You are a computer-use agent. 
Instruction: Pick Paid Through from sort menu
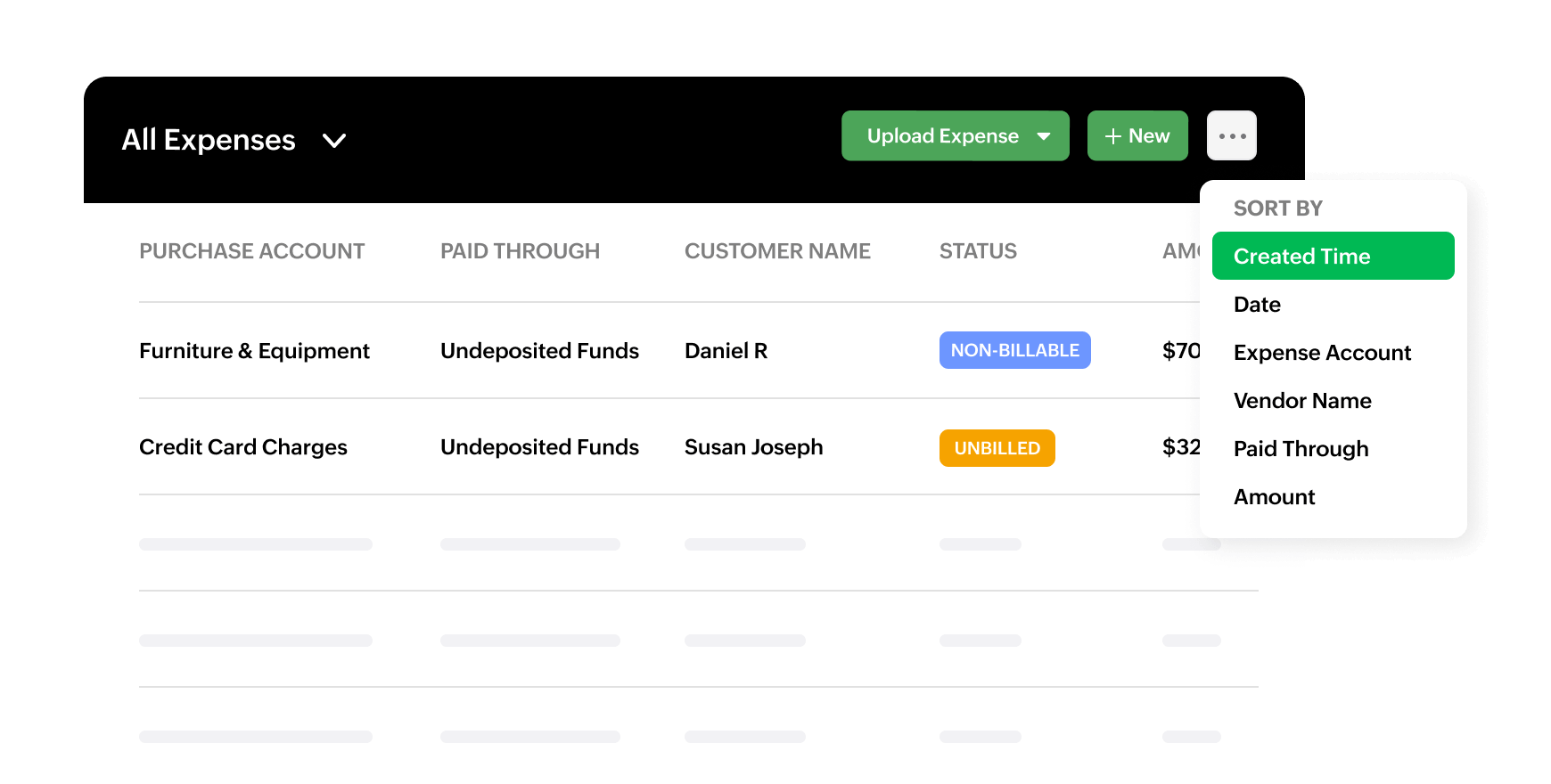[x=1301, y=449]
